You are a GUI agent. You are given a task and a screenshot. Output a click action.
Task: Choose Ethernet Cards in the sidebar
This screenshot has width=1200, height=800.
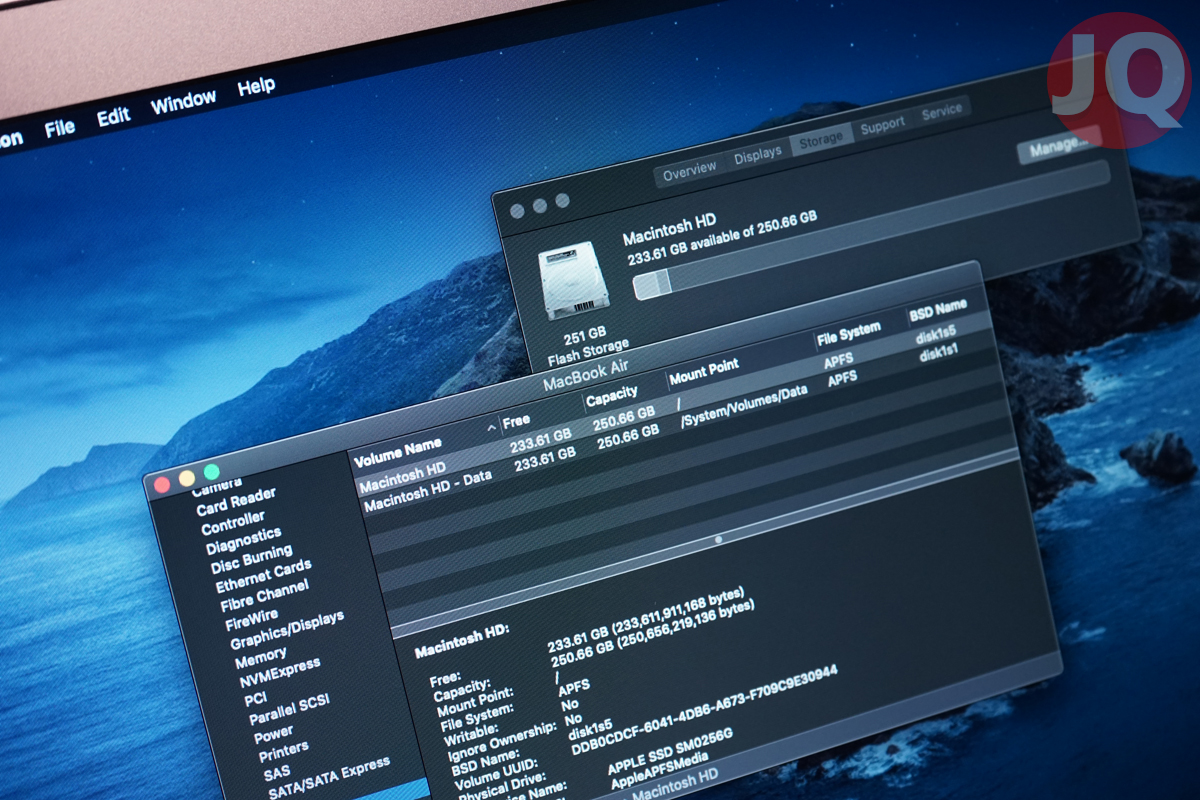tap(265, 577)
